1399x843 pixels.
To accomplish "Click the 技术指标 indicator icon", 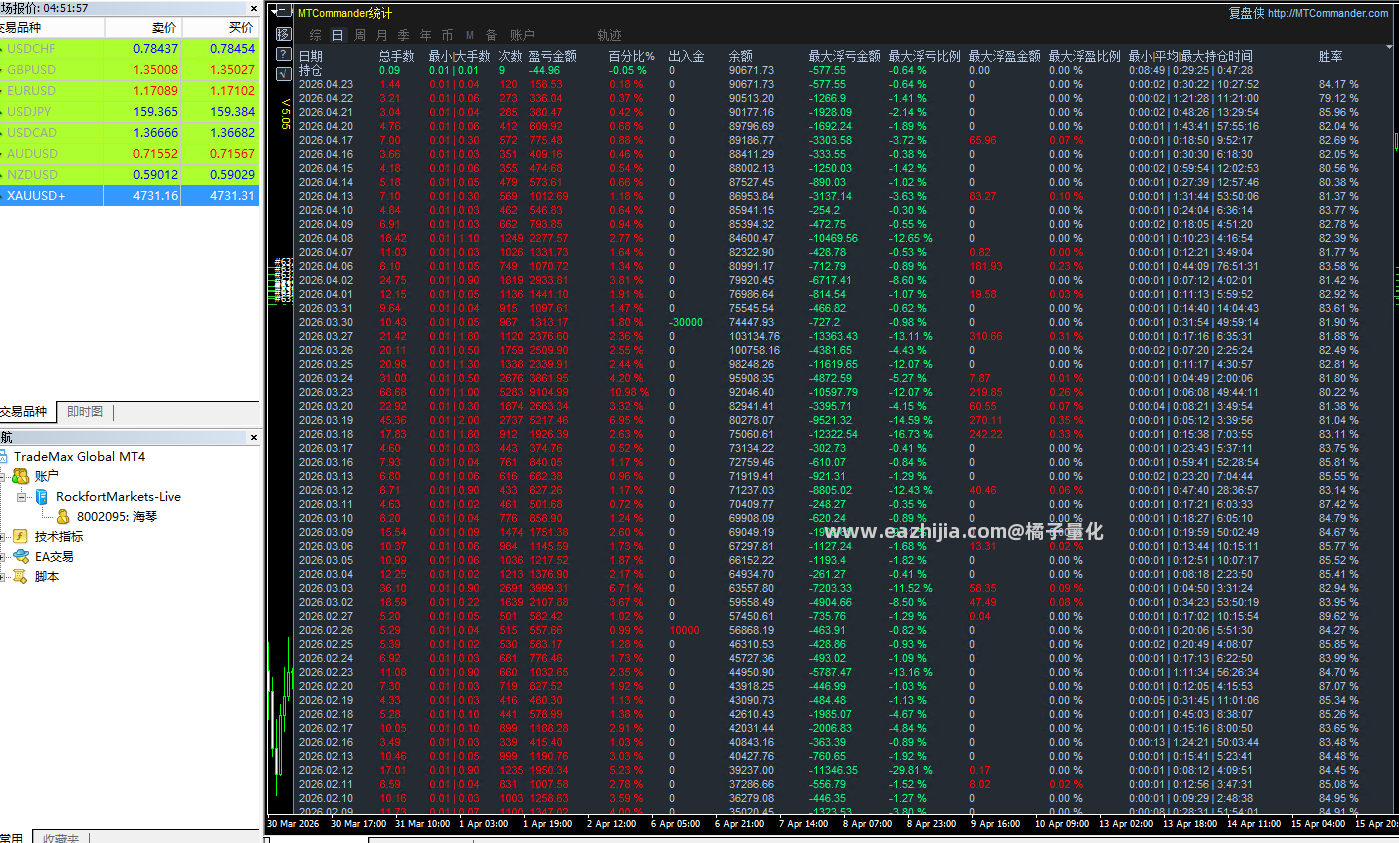I will click(21, 537).
